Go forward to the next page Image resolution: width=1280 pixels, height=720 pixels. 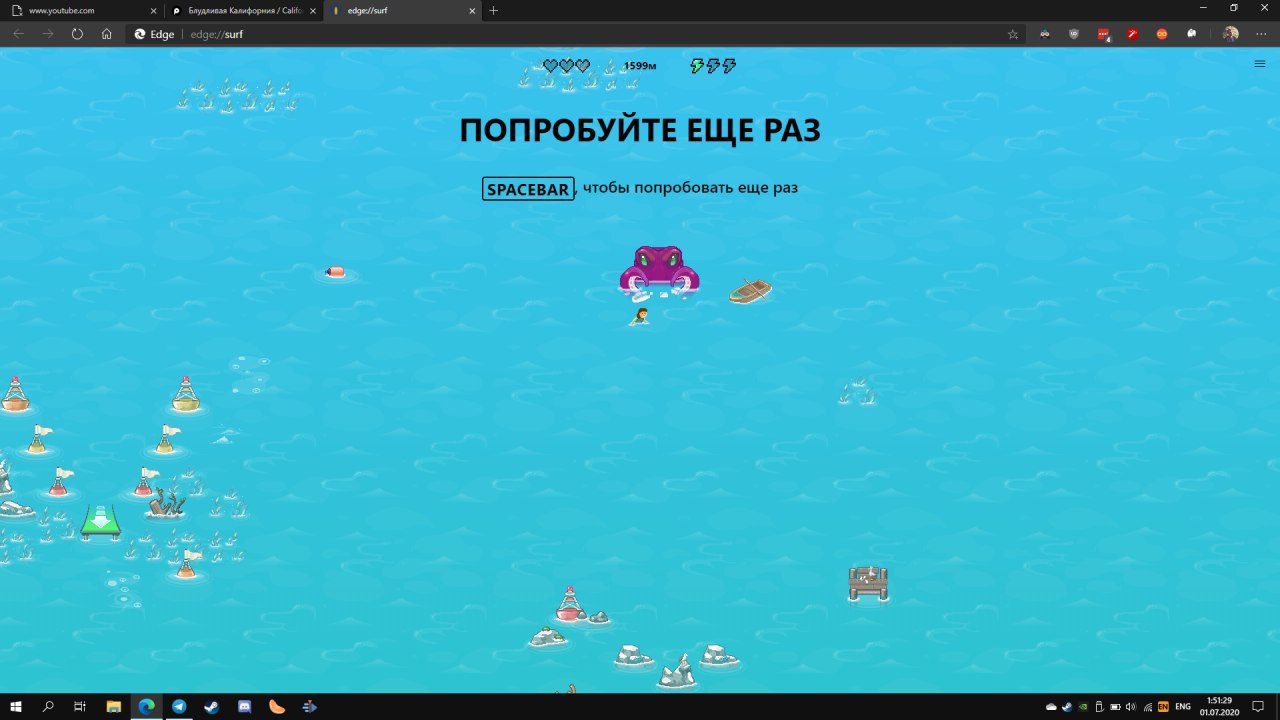click(x=48, y=34)
